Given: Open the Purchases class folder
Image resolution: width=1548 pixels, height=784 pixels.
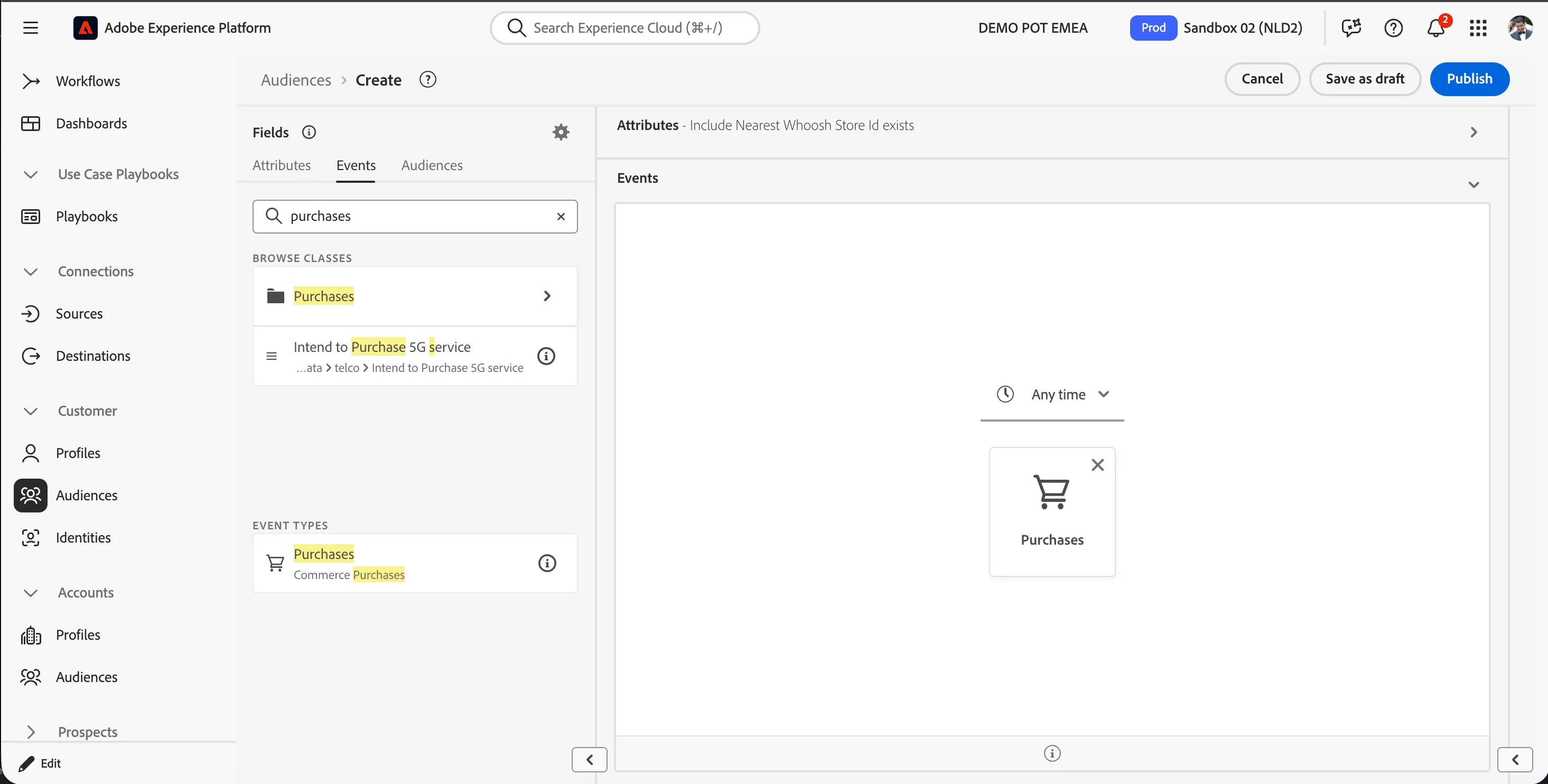Looking at the screenshot, I should click(415, 295).
